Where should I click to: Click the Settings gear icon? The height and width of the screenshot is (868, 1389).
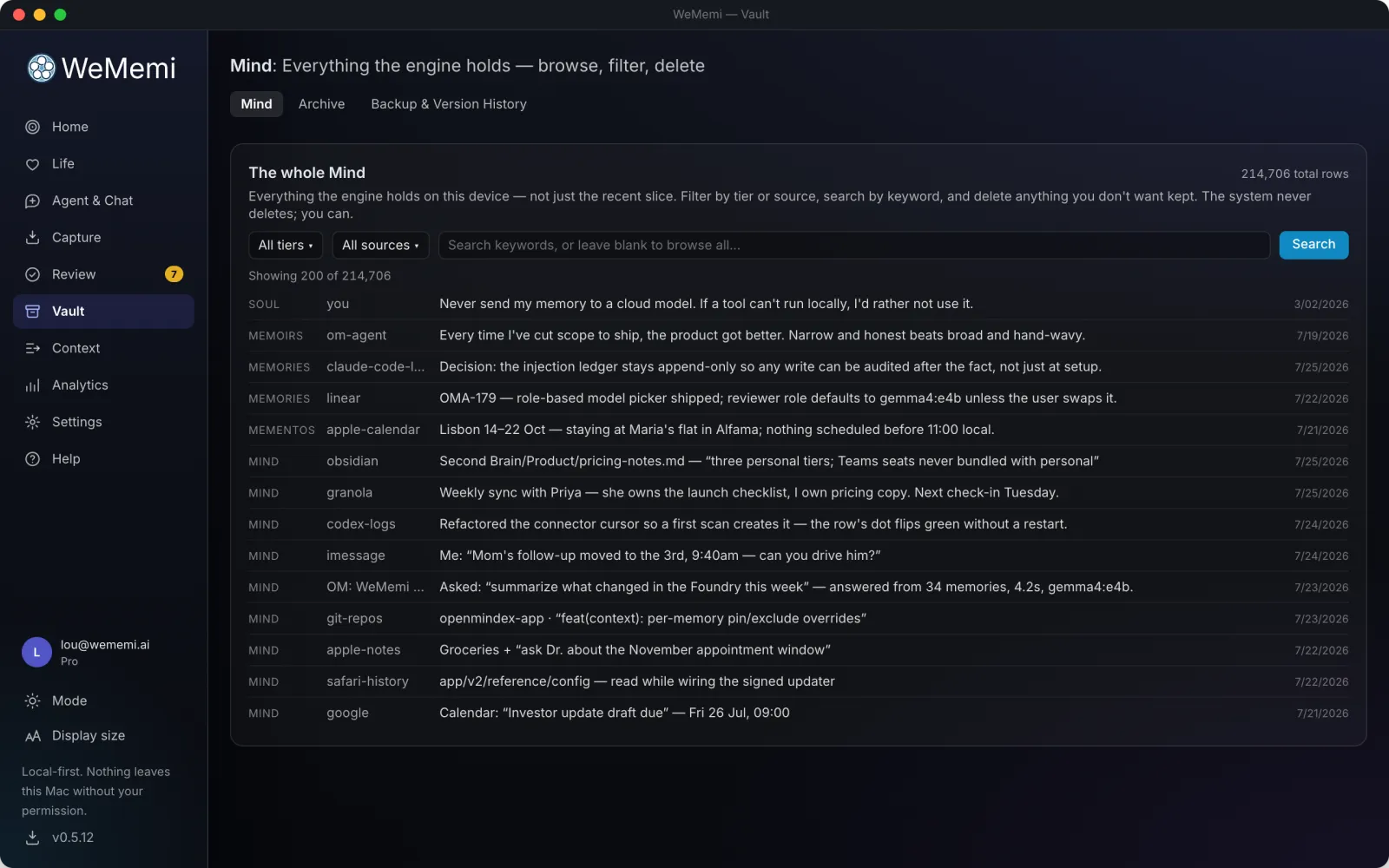pos(32,422)
